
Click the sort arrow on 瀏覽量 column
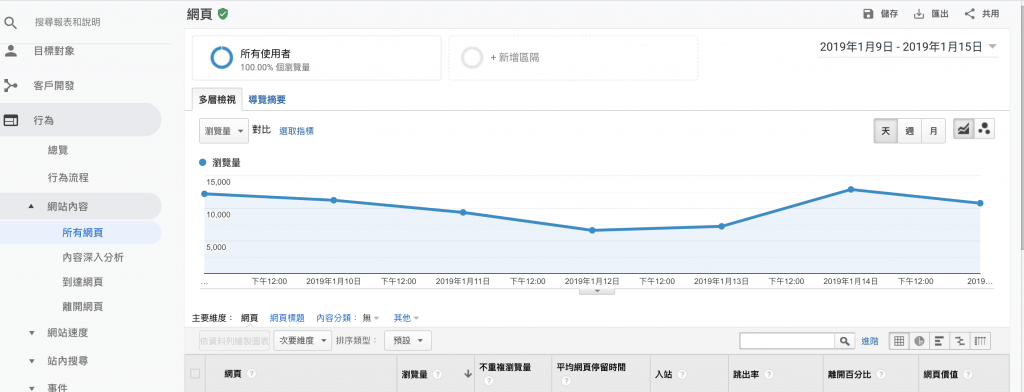click(468, 374)
